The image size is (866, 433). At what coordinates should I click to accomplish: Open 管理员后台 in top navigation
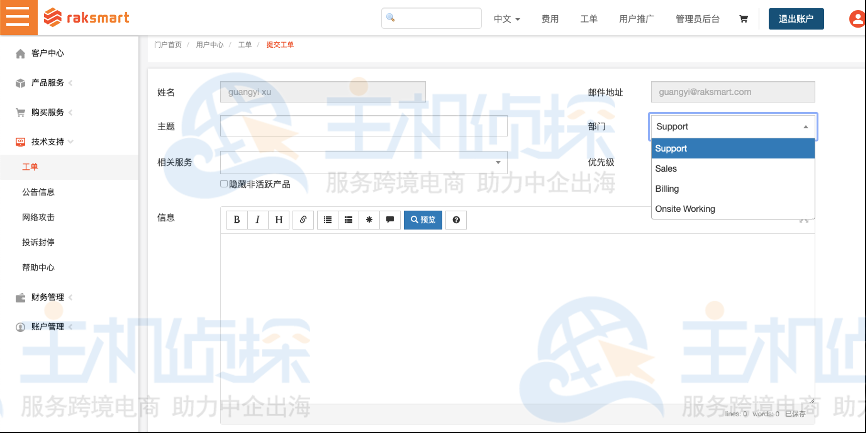698,19
